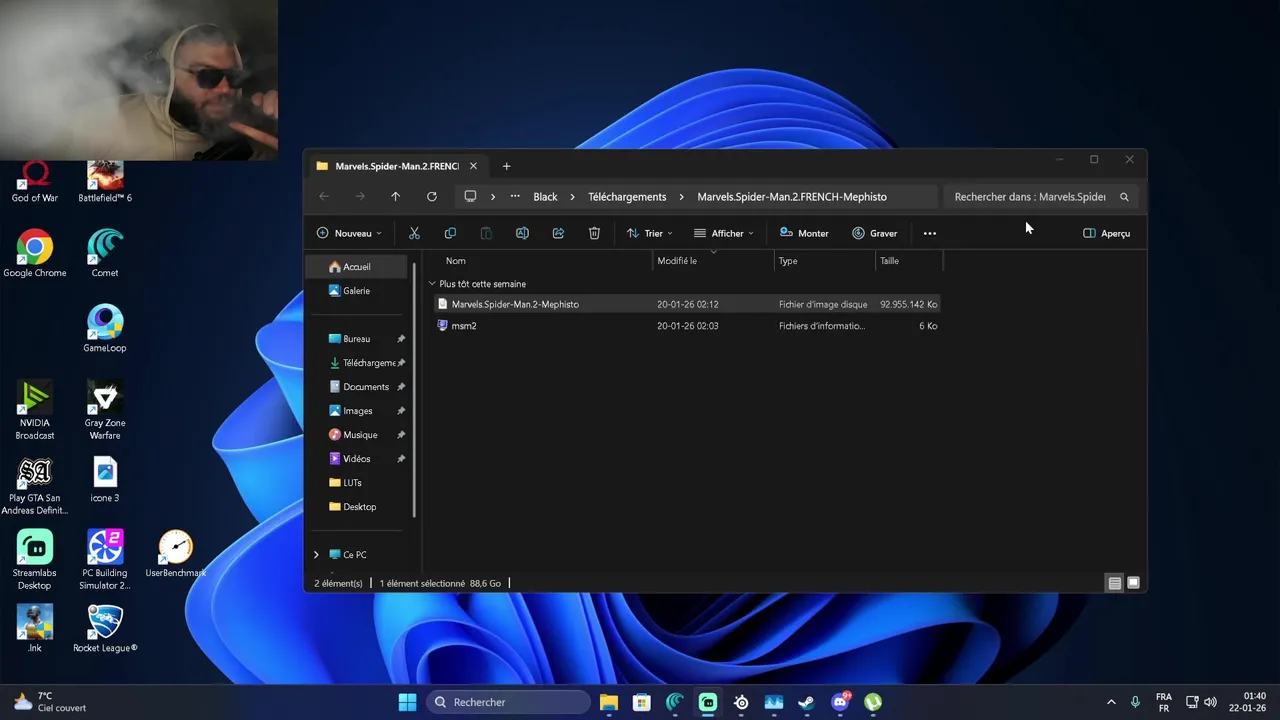
Task: Open weather widget showing 7°C
Action: click(50, 702)
